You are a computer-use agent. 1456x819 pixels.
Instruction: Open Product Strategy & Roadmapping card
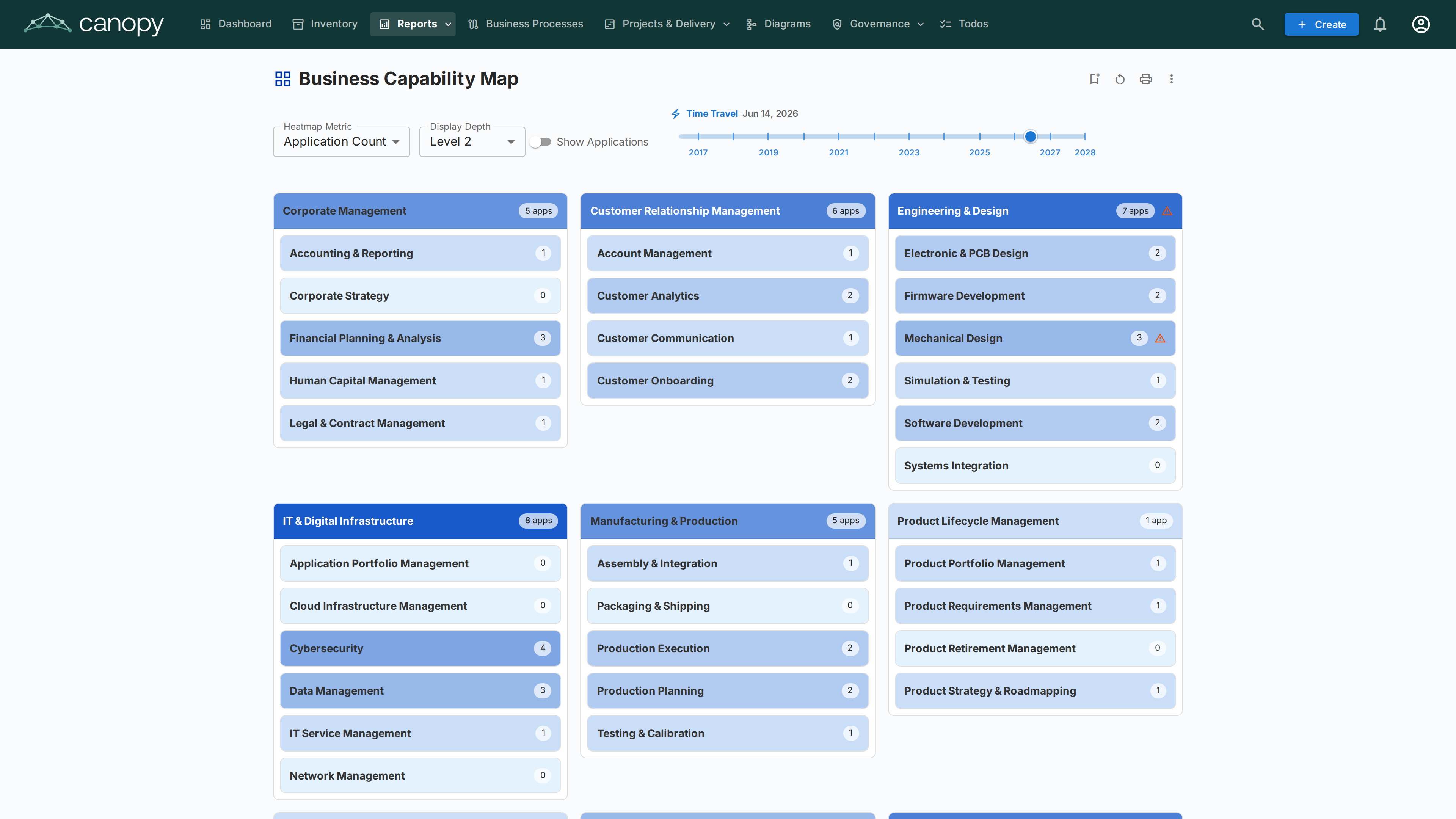pos(1036,691)
